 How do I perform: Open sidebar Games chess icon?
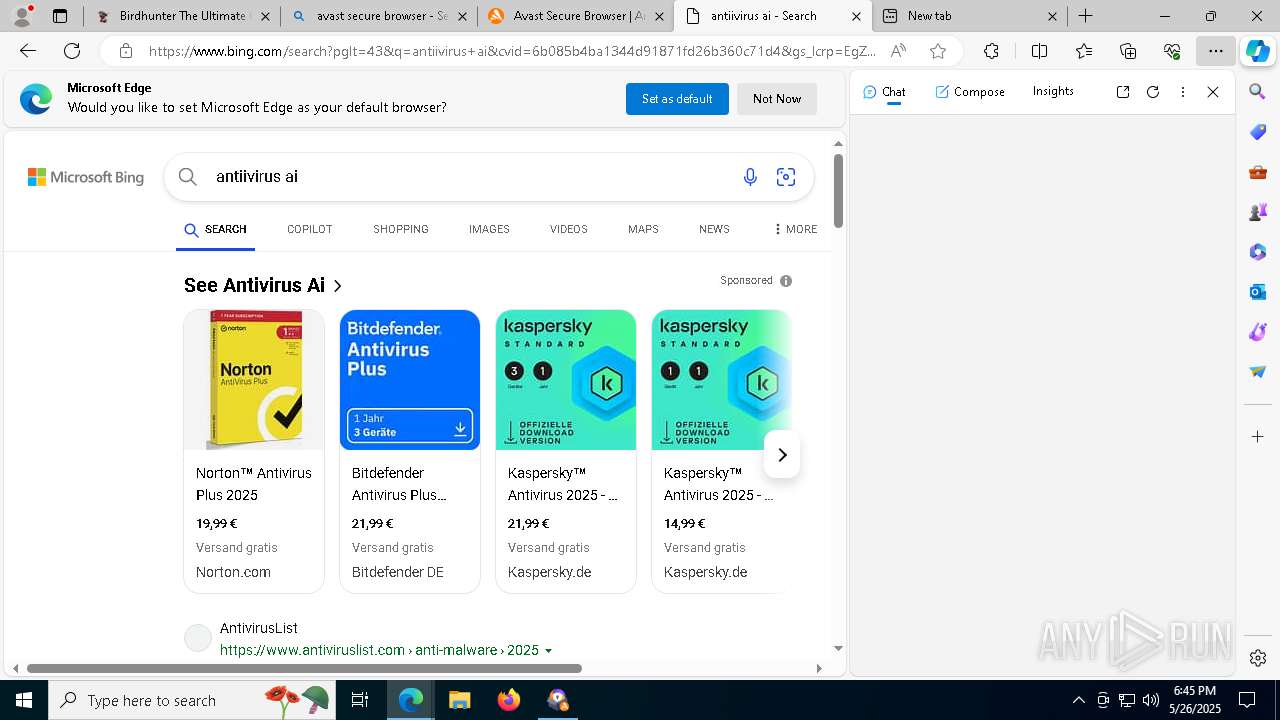pyautogui.click(x=1258, y=212)
